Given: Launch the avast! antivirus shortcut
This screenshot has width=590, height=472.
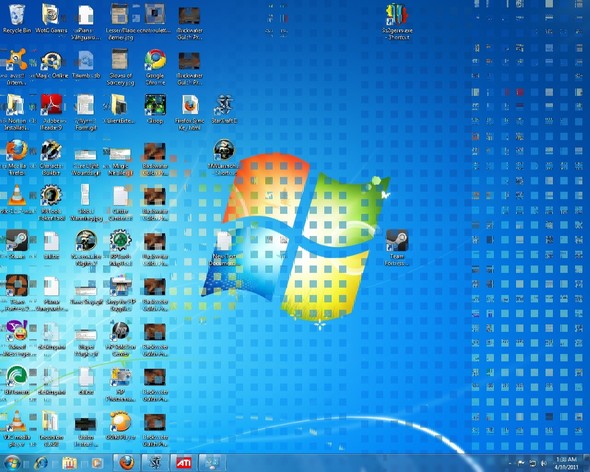Looking at the screenshot, I should 16,67.
